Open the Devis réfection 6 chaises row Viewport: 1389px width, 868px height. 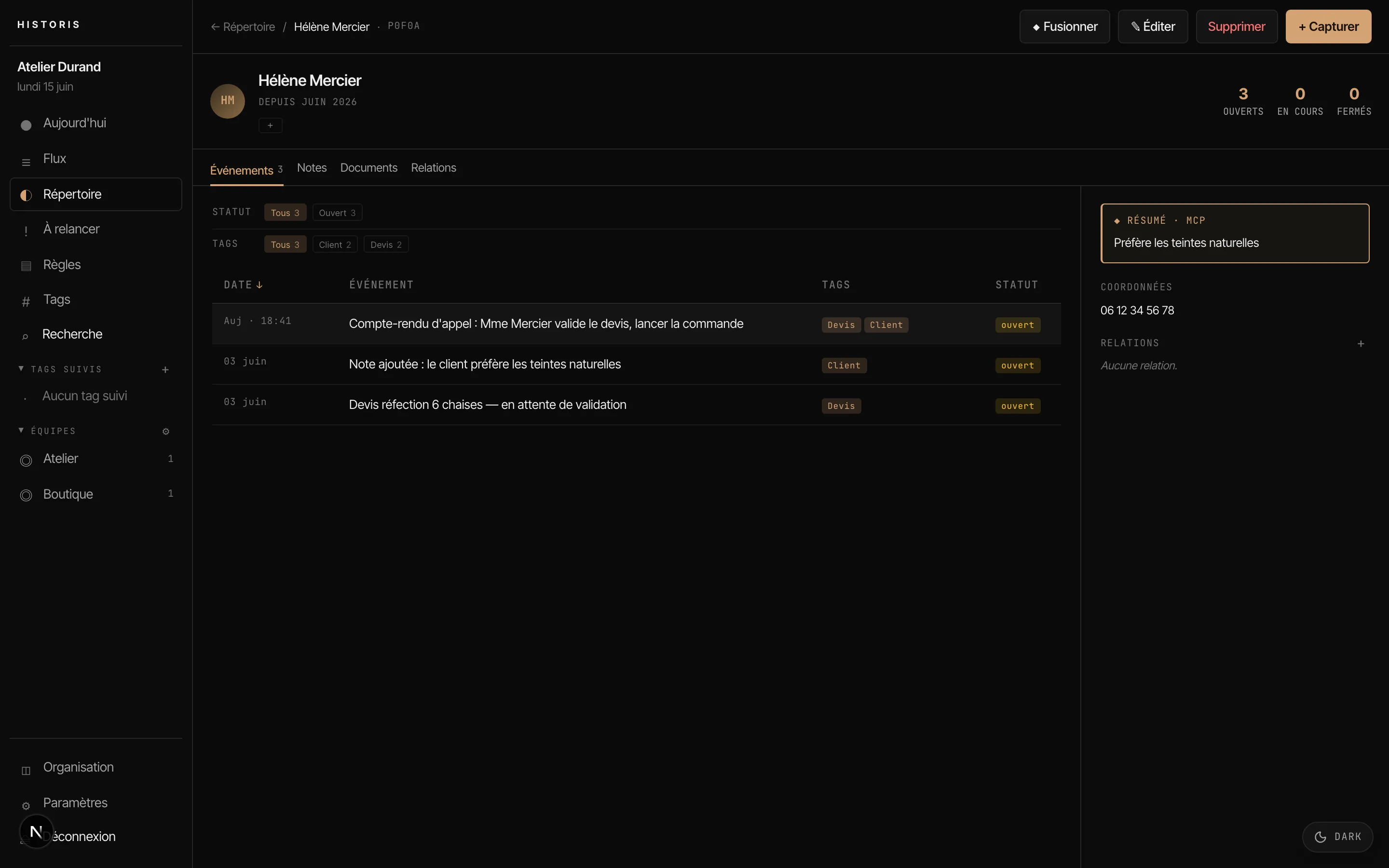point(636,405)
